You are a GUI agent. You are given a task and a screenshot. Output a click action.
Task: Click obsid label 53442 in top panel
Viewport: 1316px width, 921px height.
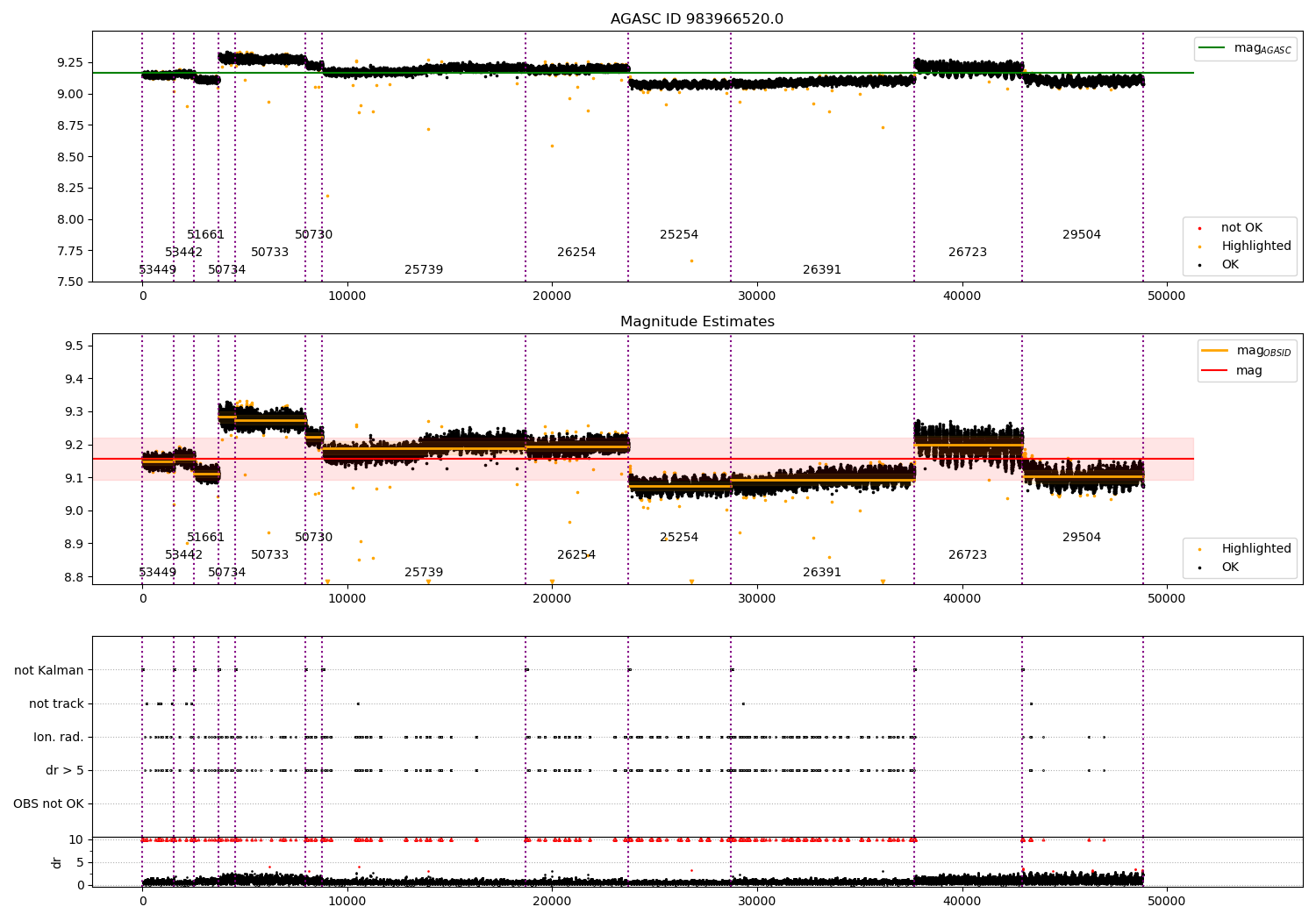point(184,253)
